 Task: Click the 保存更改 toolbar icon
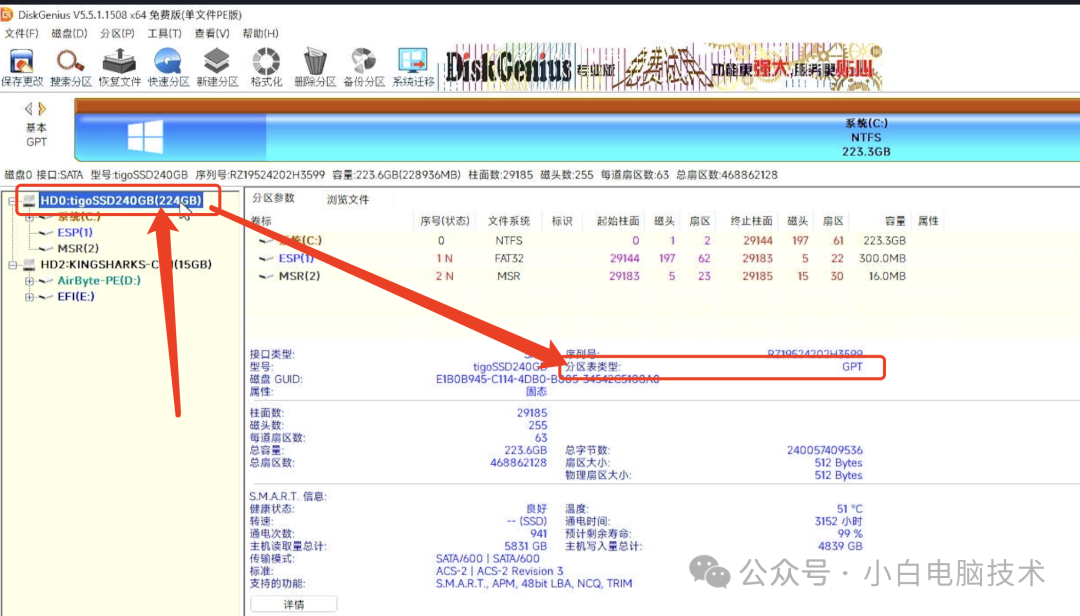pos(22,68)
